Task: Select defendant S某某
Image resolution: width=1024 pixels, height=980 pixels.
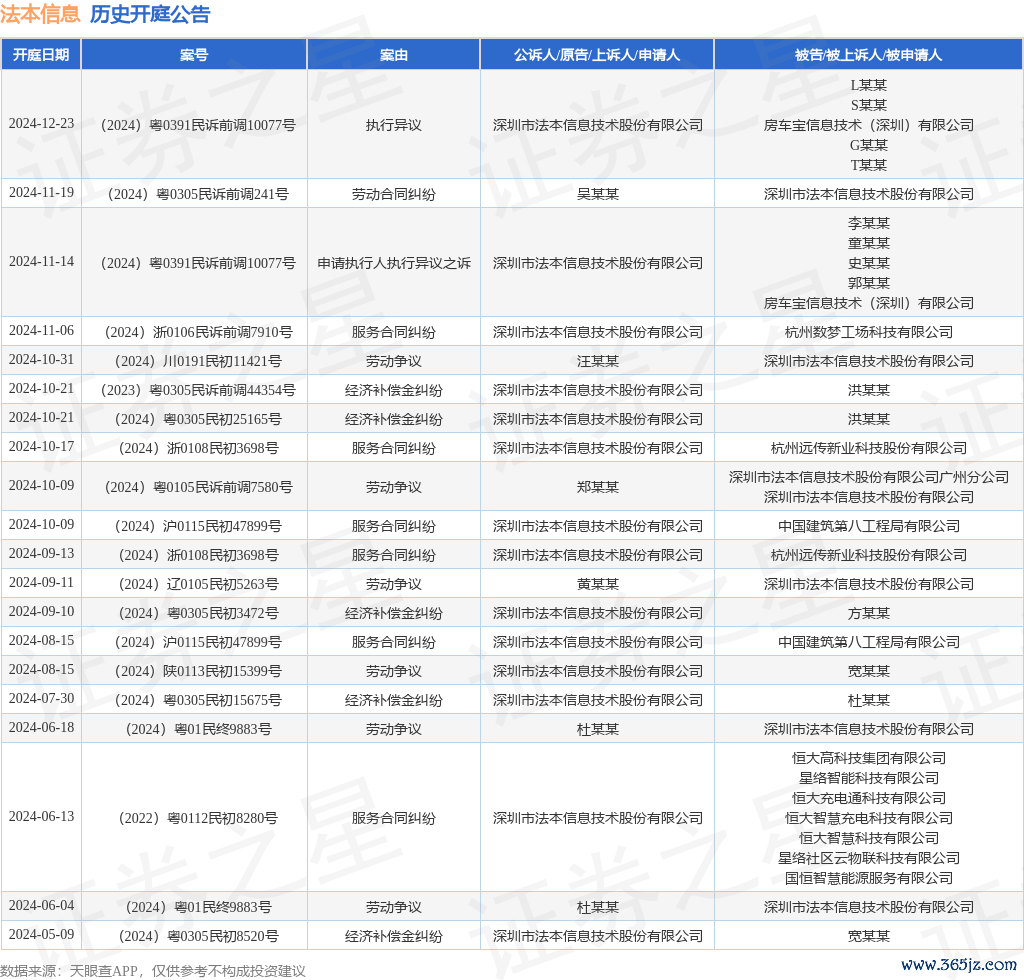Action: pos(869,105)
